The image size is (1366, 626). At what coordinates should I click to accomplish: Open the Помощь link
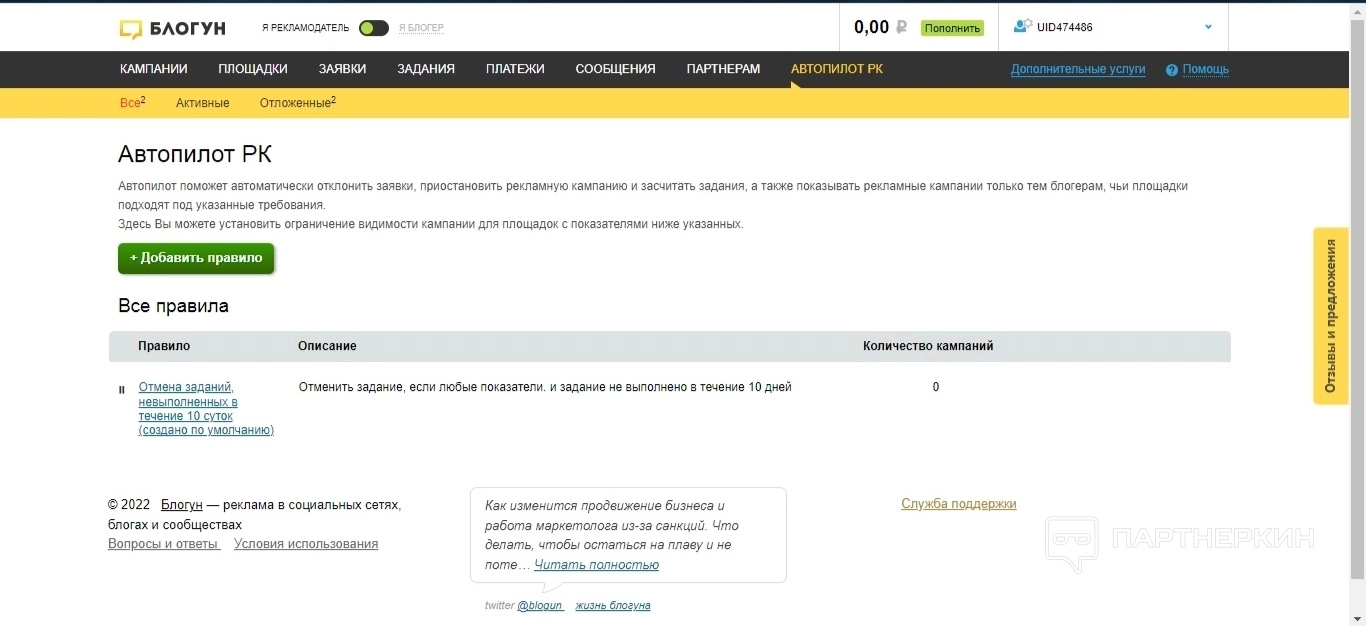click(1206, 69)
